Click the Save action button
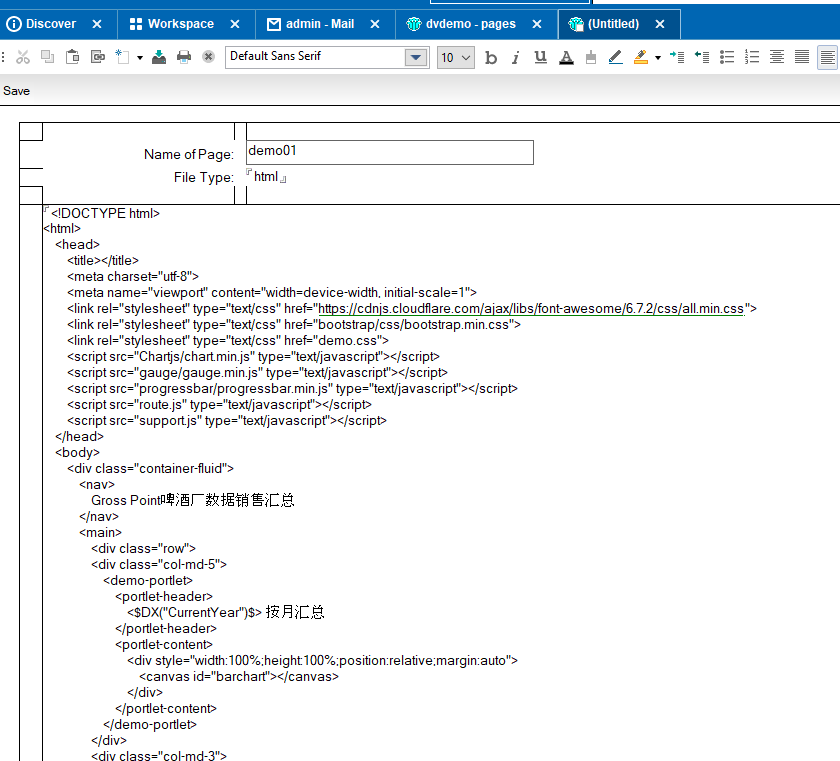Viewport: 840px width, 761px height. point(17,91)
